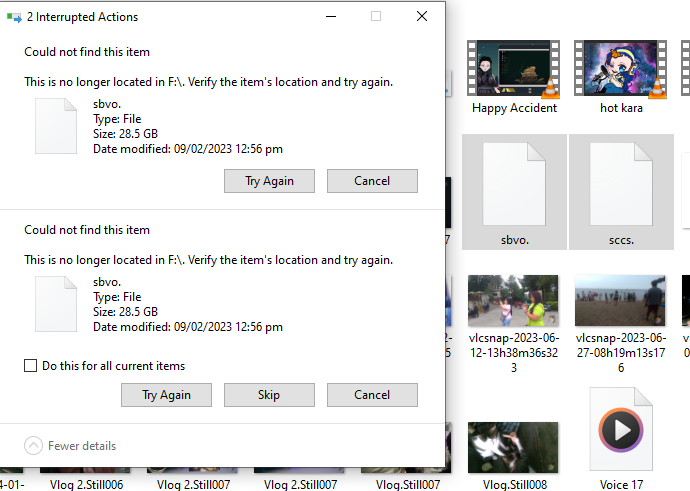Click the 'Happy Accident' file name label

pyautogui.click(x=514, y=108)
